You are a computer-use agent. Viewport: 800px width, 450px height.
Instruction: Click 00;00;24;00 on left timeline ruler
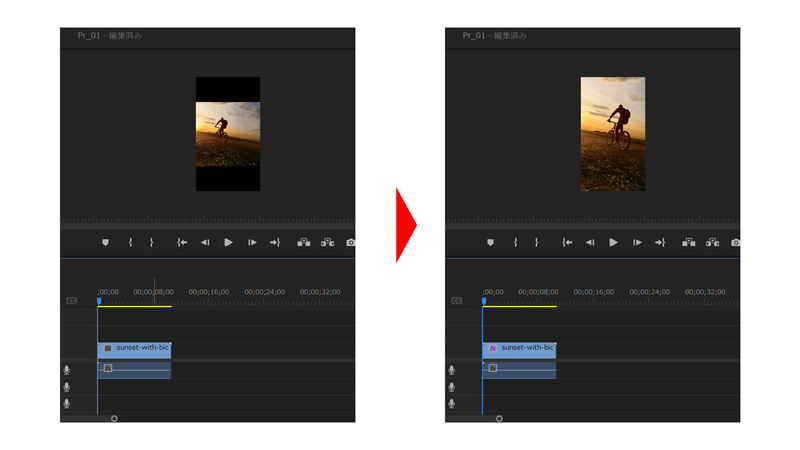click(264, 292)
